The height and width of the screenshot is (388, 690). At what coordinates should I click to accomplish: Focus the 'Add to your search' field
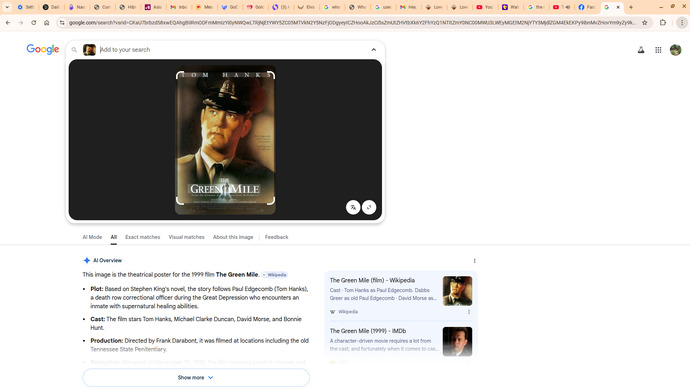click(x=232, y=50)
